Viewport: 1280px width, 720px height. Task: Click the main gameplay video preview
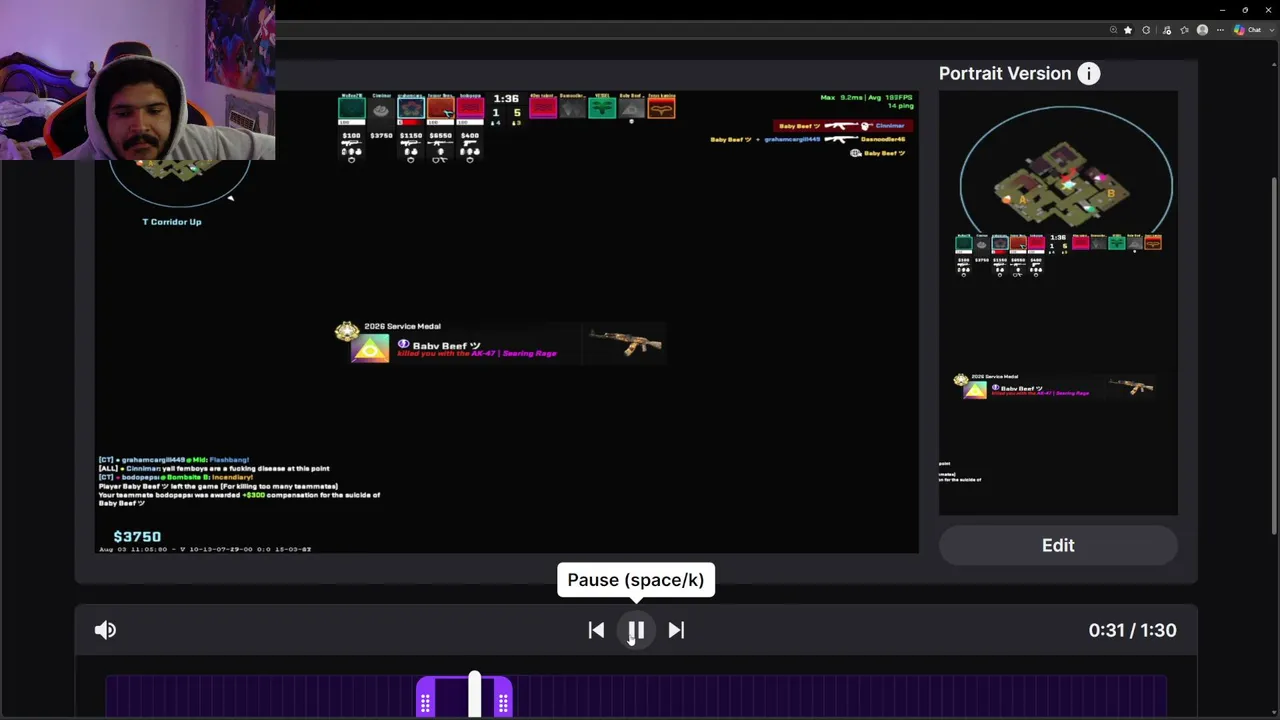[507, 322]
